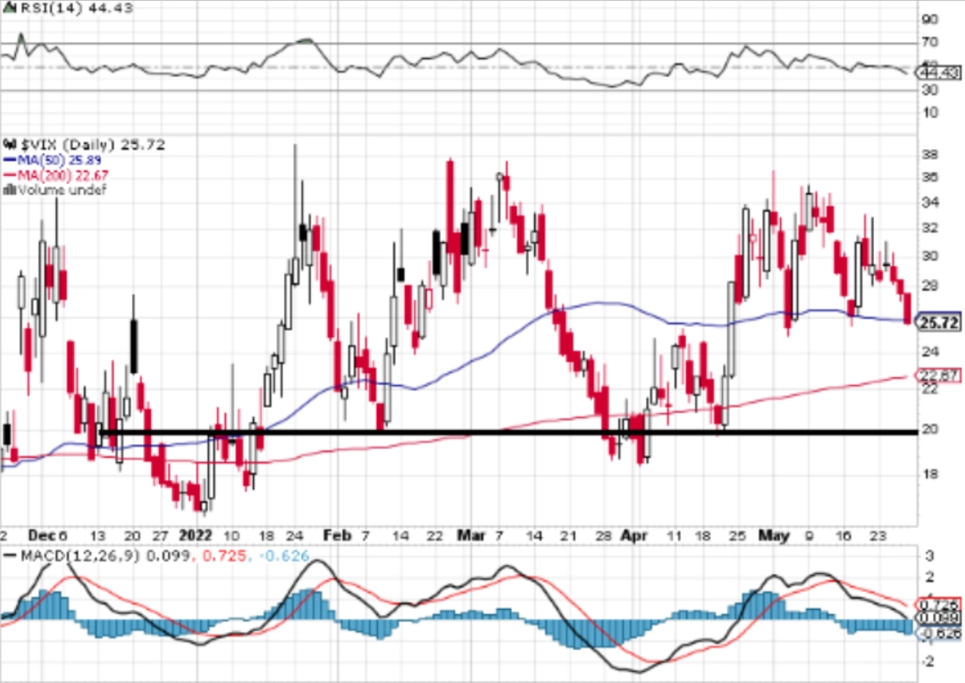Image resolution: width=965 pixels, height=683 pixels.
Task: Click the RSI(14) indicator triangle icon
Action: [x=9, y=8]
